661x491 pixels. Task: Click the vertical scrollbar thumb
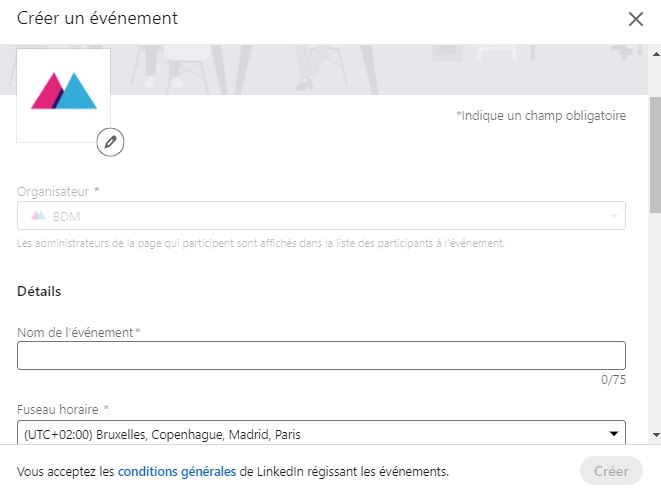(x=656, y=155)
